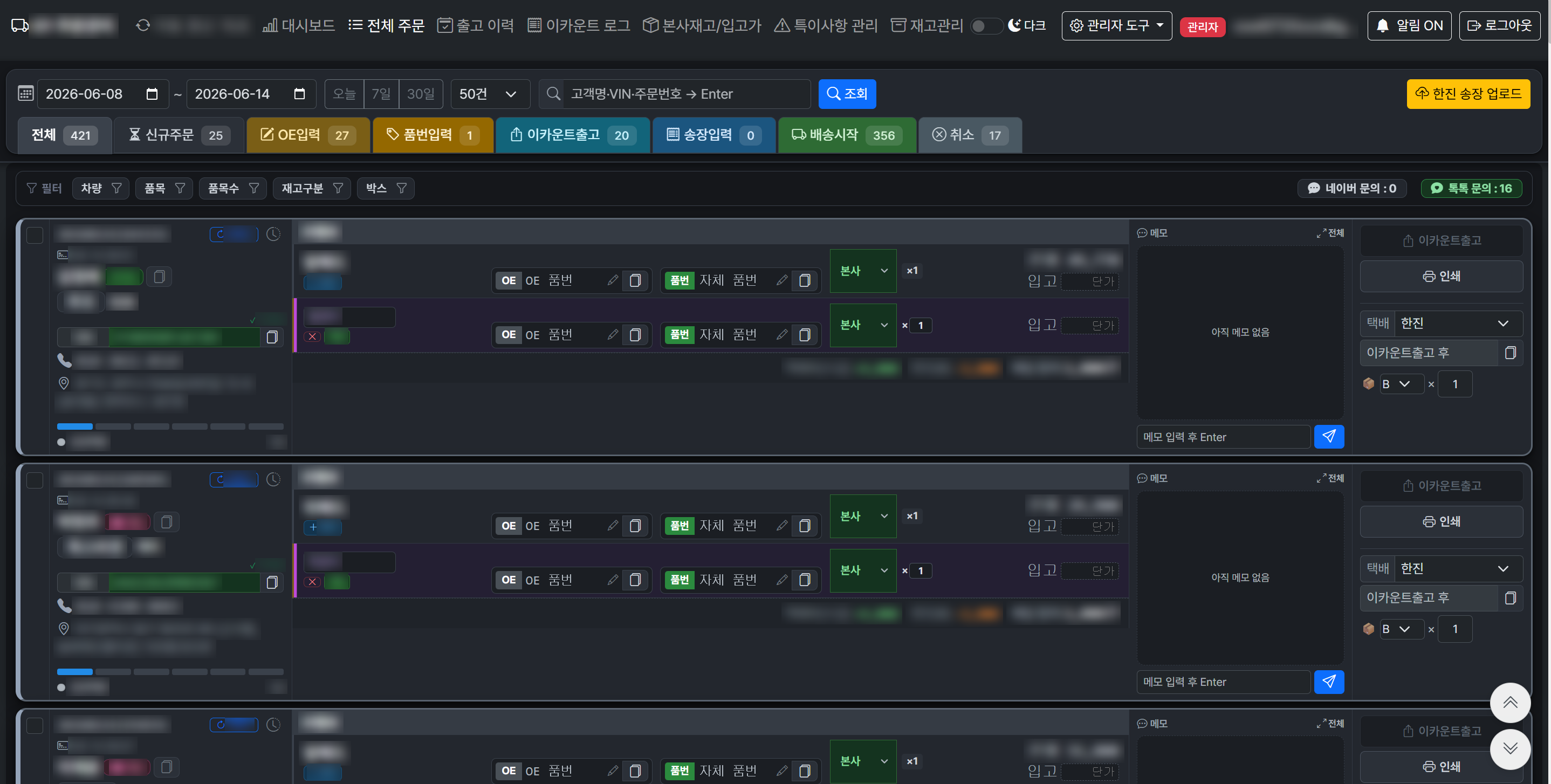Viewport: 1551px width, 784px height.
Task: Check the third order card checkbox
Action: point(35,725)
